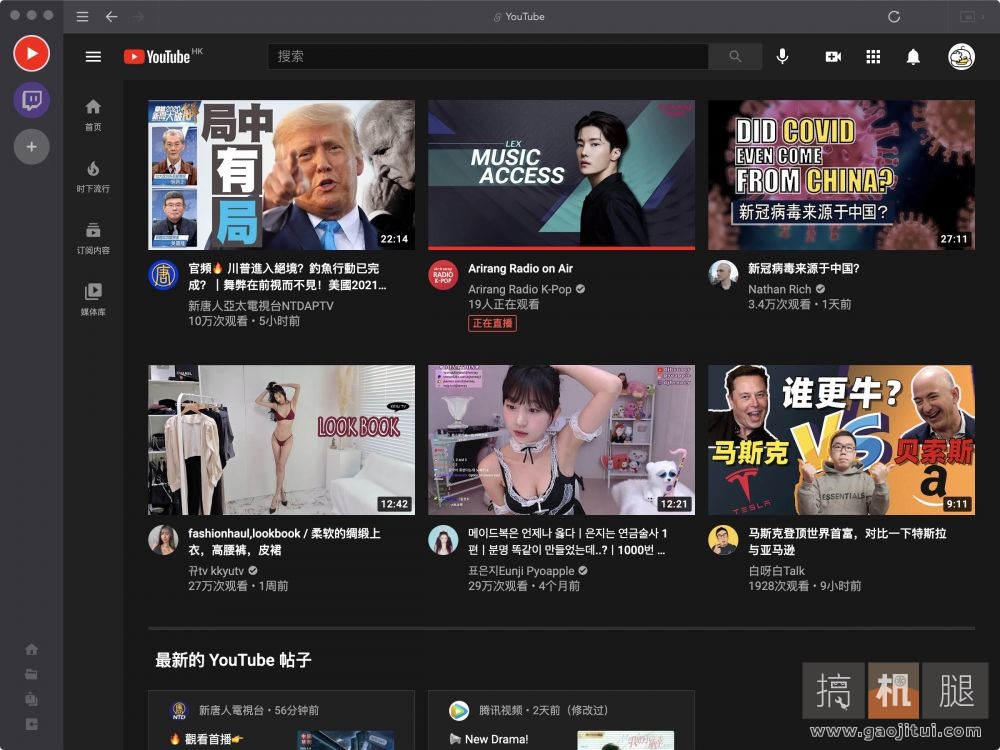Click the 正在直播 live badge
Screen dimensions: 1000x750
pos(492,323)
